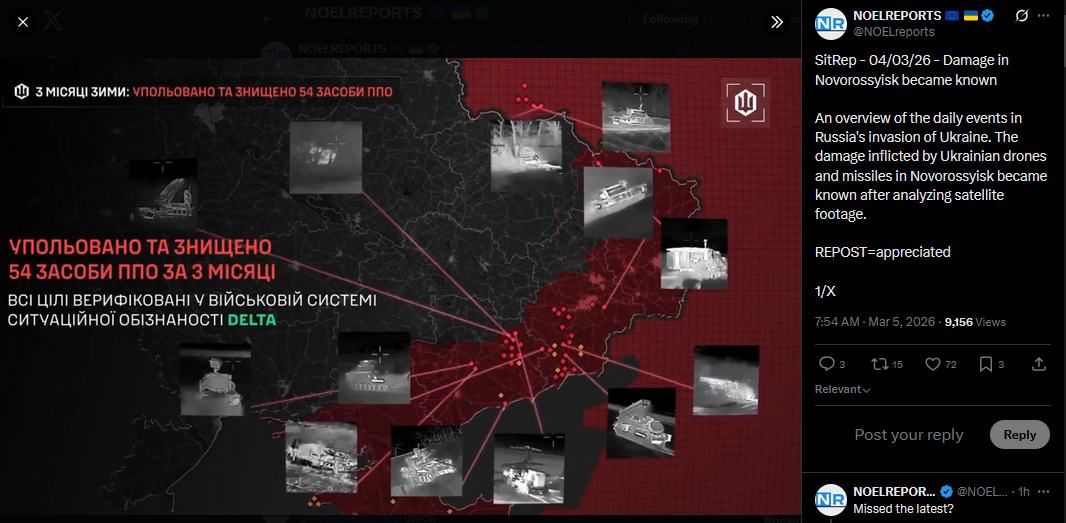Click the map infographic image
The width and height of the screenshot is (1066, 523).
pos(400,286)
